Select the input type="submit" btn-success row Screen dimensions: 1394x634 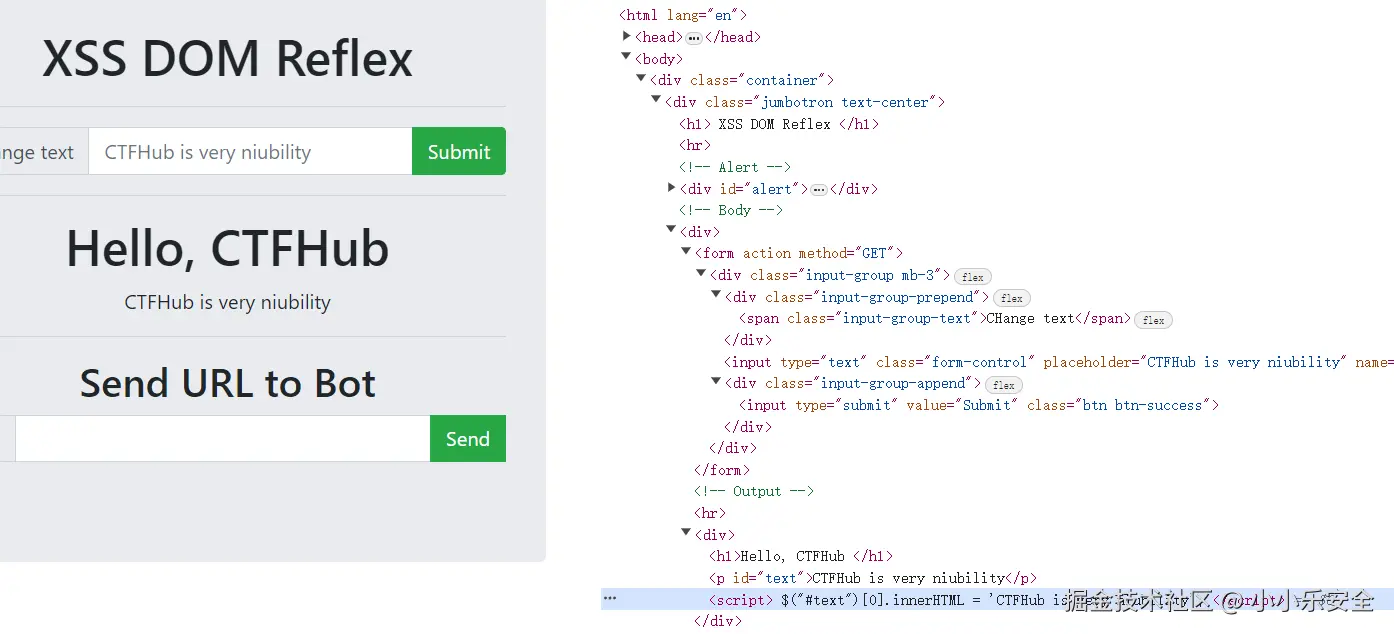[x=979, y=405]
